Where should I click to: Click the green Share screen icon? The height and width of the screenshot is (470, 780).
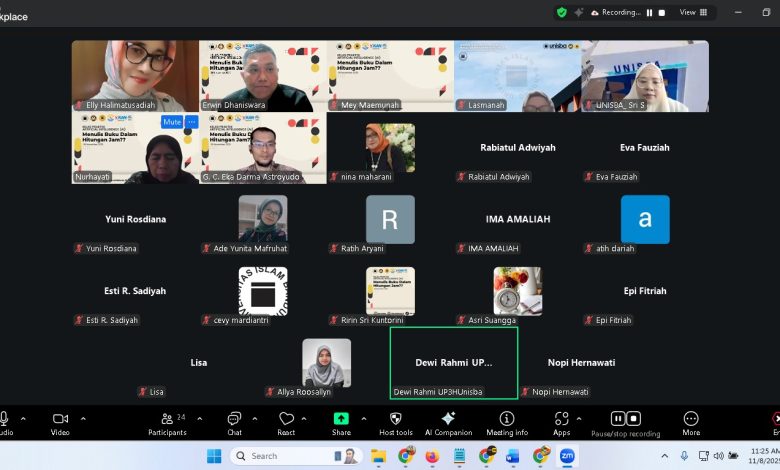click(341, 419)
